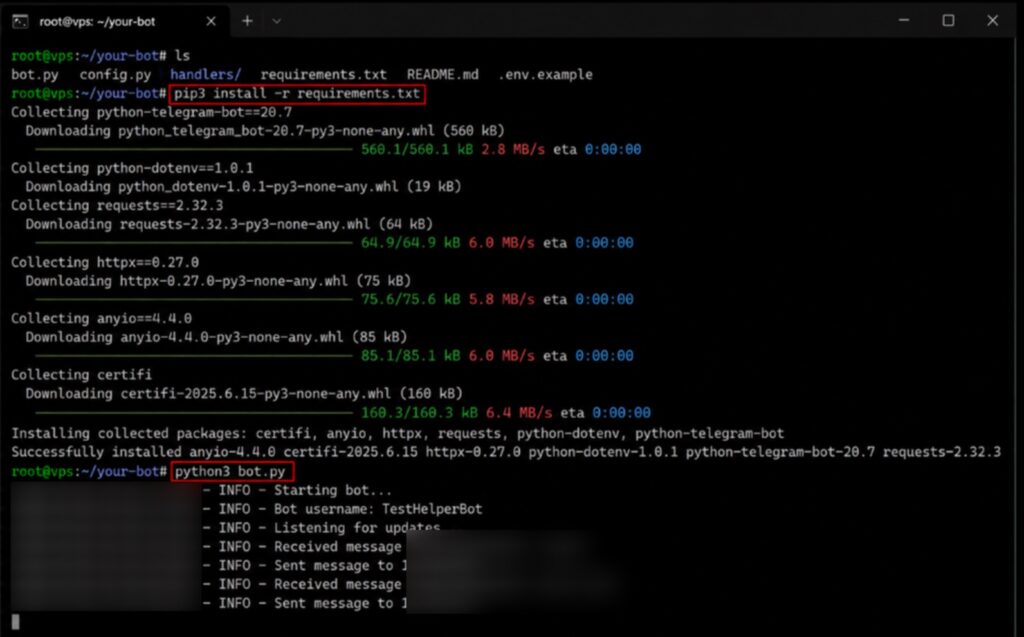Click the line Collecting anyio==4.4.0
Viewport: 1024px width, 637px height.
(x=101, y=319)
